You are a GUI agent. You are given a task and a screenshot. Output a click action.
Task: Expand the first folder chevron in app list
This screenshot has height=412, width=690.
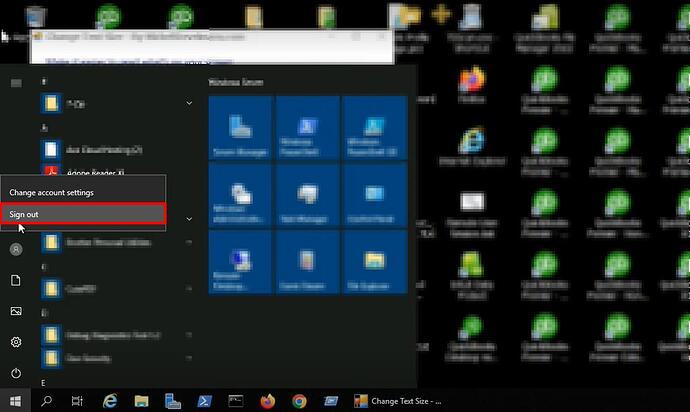coord(189,102)
